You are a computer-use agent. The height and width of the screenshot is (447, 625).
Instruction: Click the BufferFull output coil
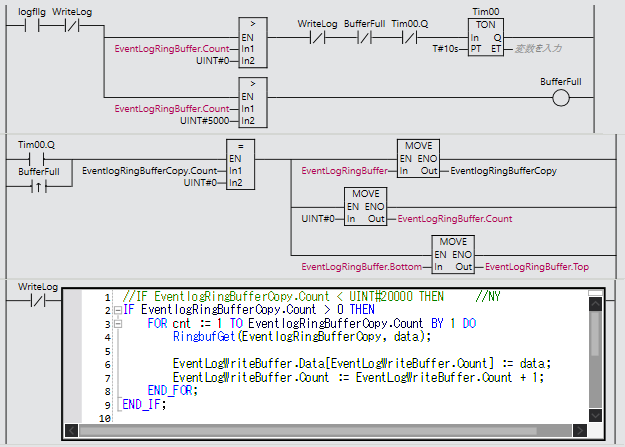[560, 98]
